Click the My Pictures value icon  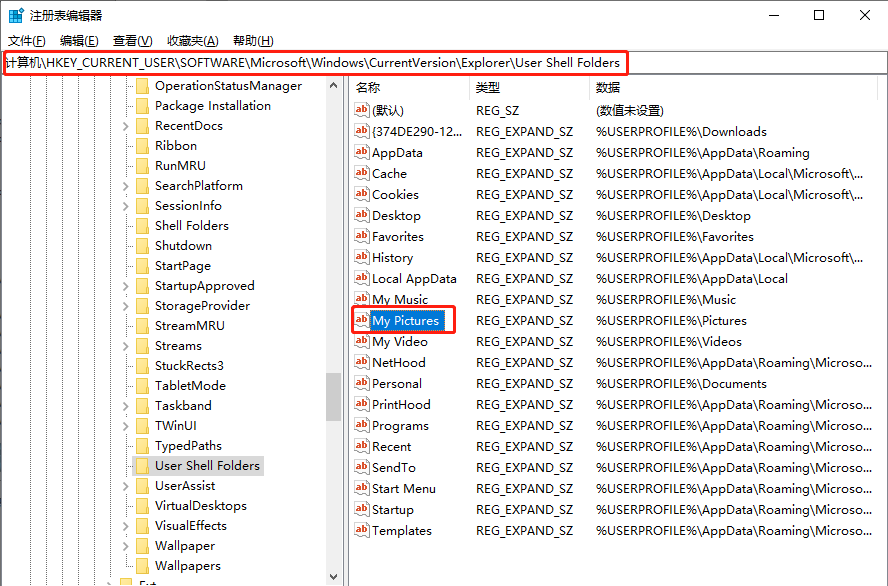pyautogui.click(x=361, y=320)
